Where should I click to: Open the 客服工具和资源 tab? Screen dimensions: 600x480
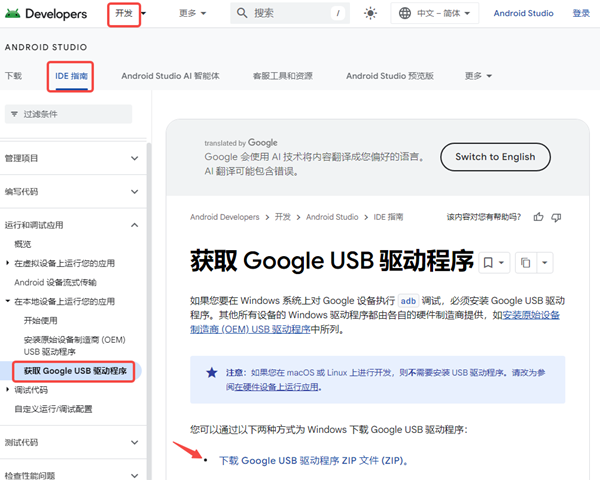coord(283,76)
